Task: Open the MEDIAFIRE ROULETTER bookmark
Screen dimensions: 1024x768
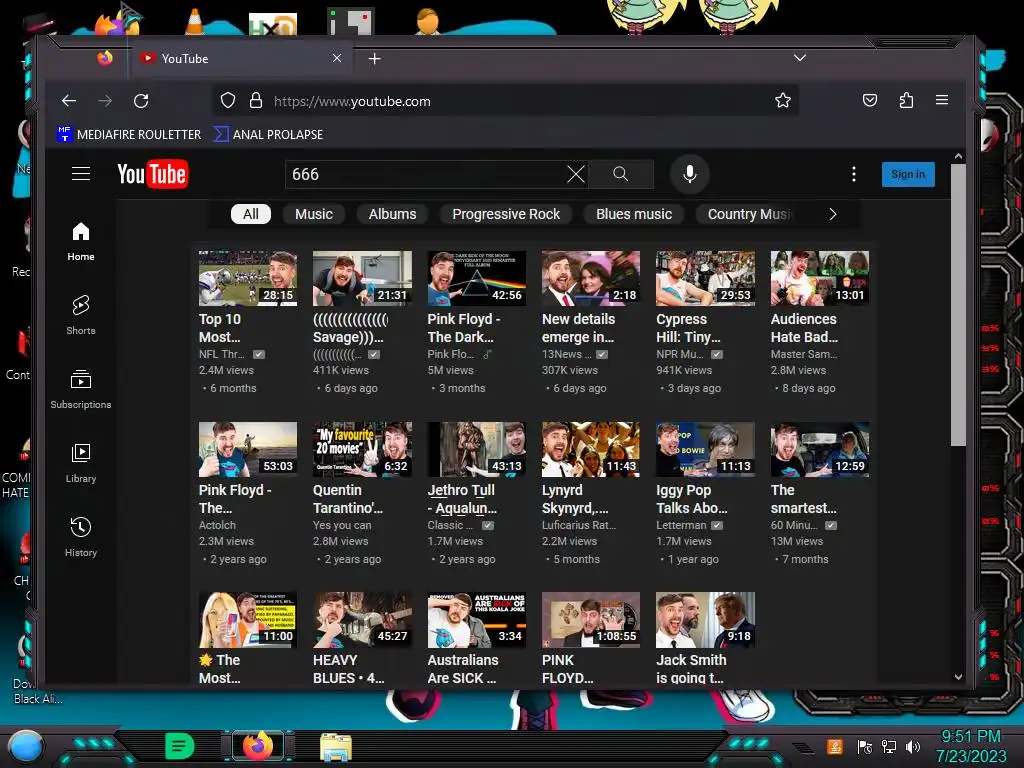Action: (129, 135)
